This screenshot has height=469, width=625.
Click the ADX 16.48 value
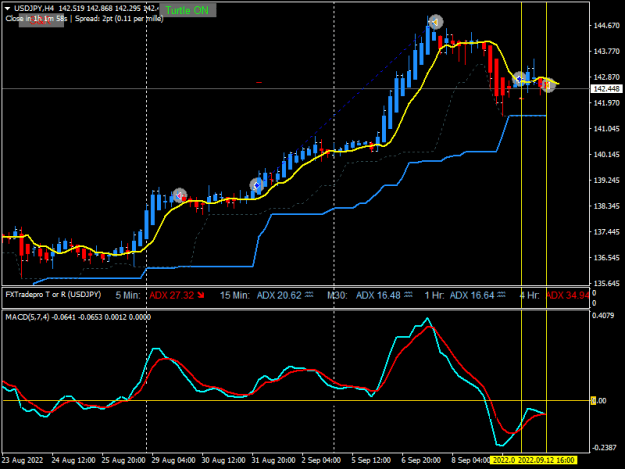[378, 295]
